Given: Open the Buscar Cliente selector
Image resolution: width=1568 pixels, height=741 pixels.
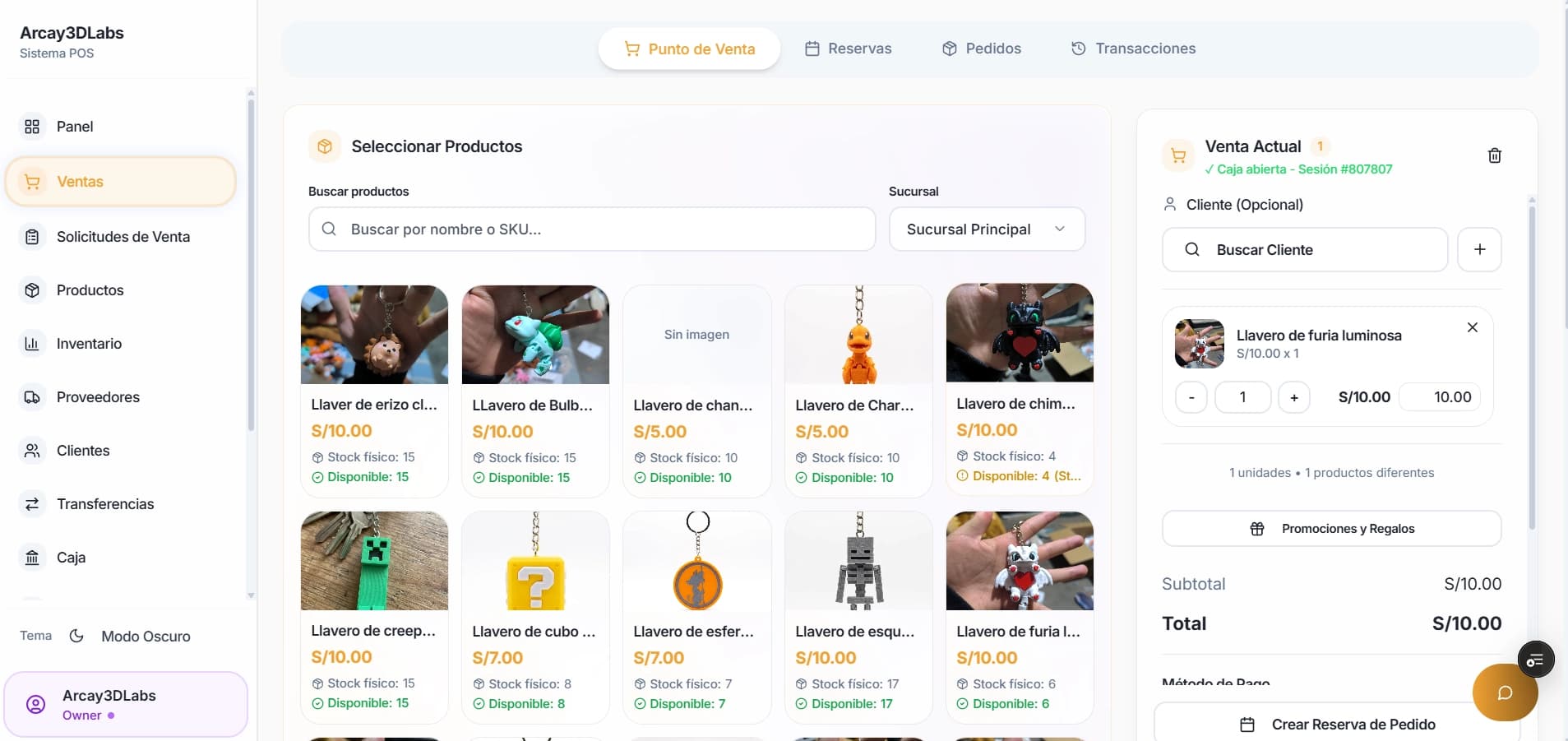Looking at the screenshot, I should 1304,249.
